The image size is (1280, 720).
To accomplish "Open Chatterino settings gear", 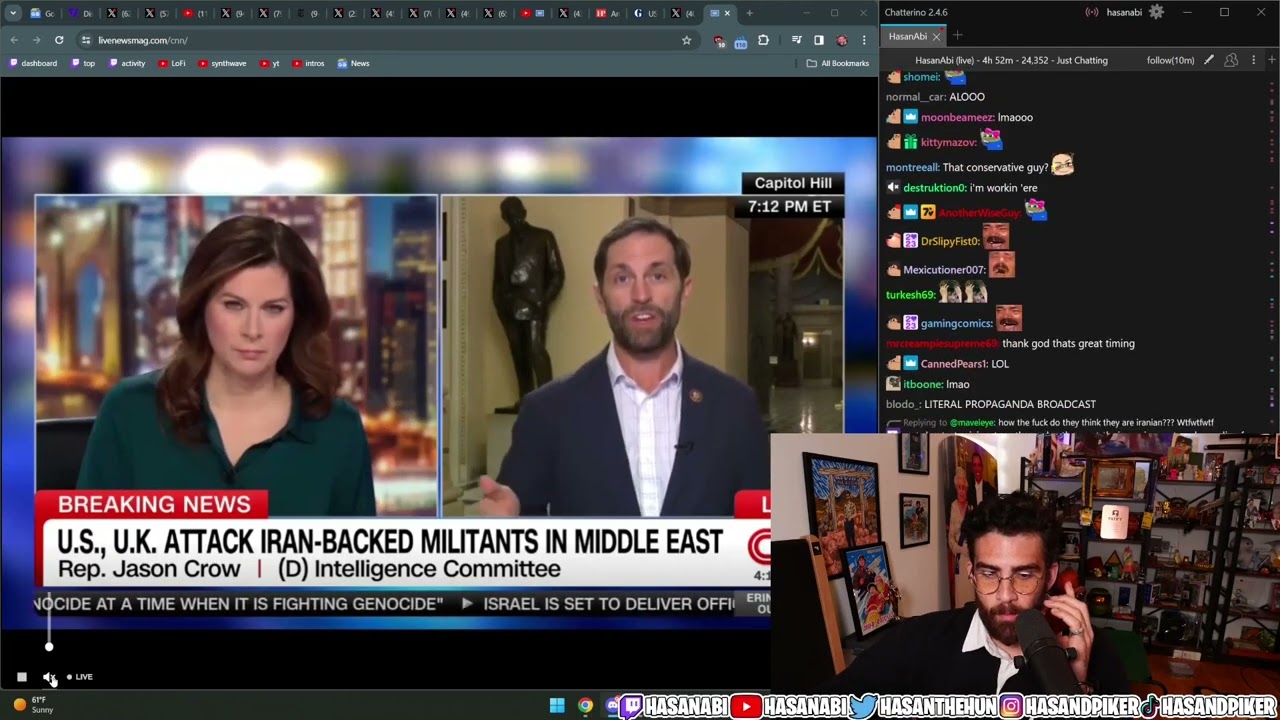I will coord(1156,12).
